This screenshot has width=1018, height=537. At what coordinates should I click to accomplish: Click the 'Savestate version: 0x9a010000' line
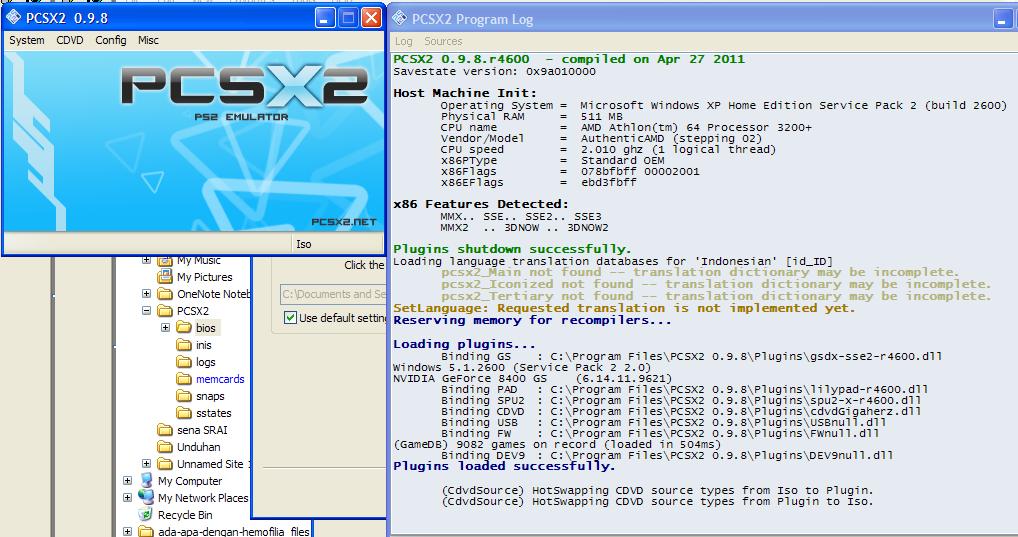coord(494,71)
